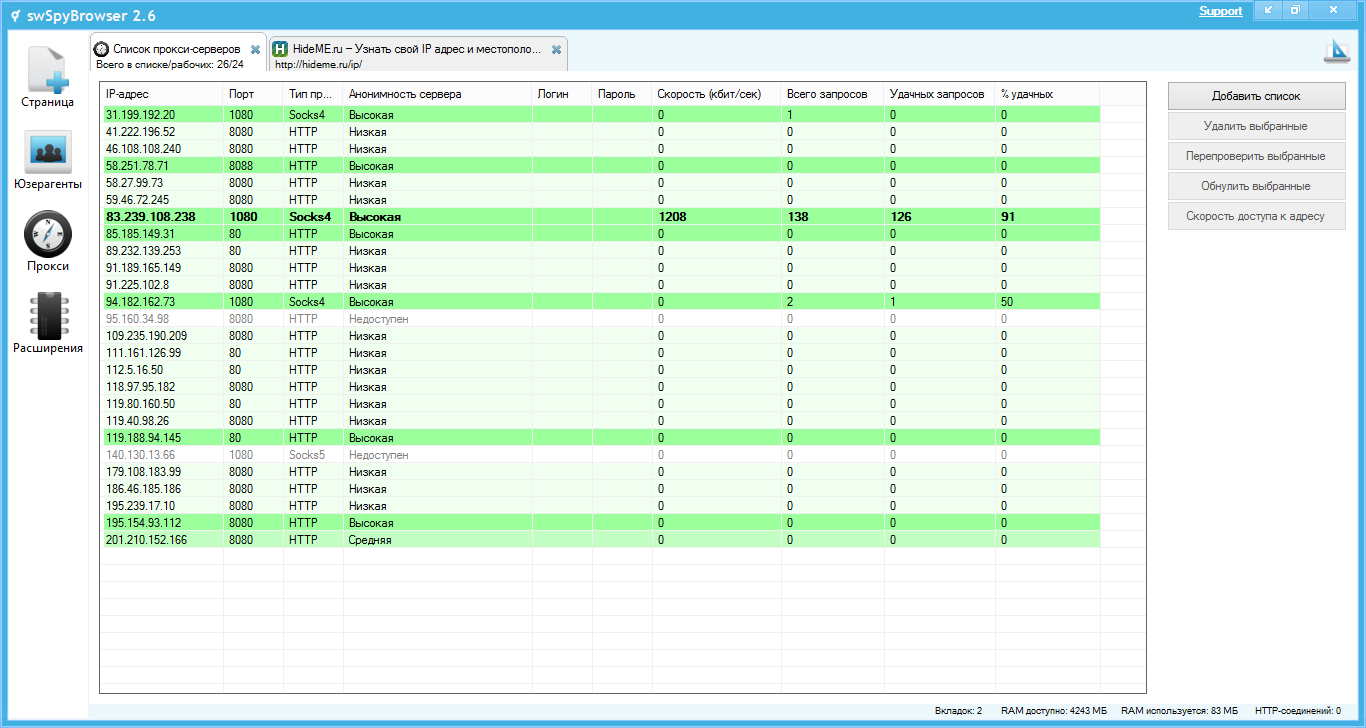Image resolution: width=1366 pixels, height=728 pixels.
Task: Open the Прокси compass icon
Action: 48,234
